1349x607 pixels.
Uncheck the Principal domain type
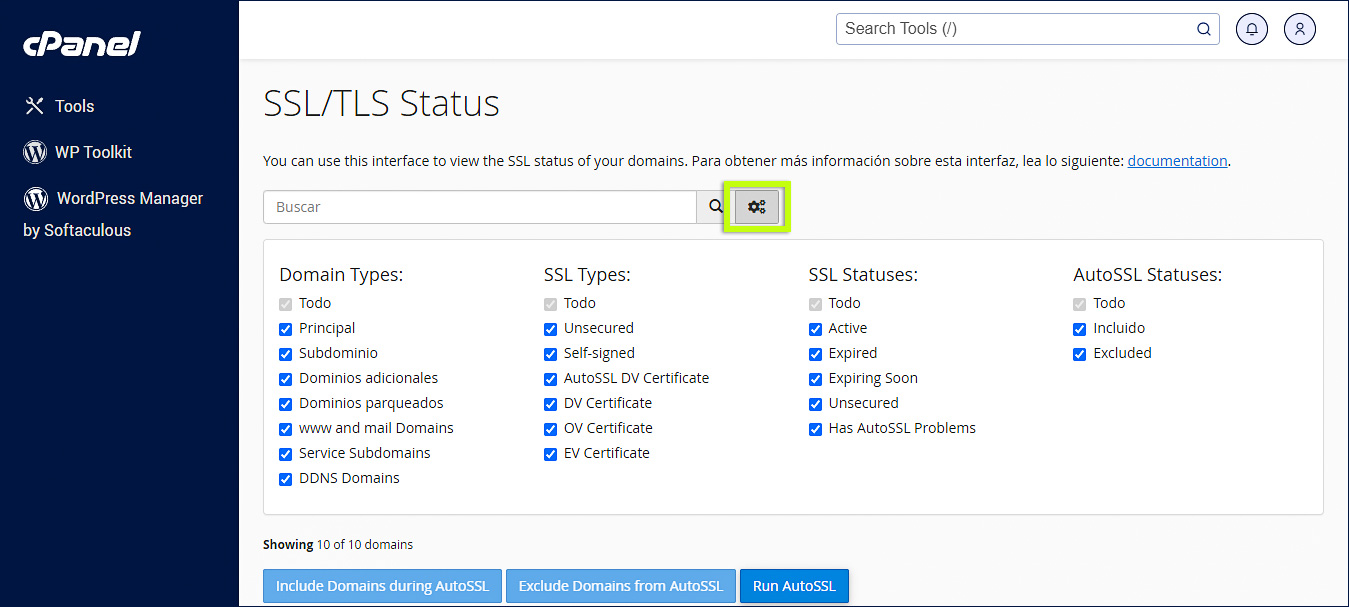tap(285, 328)
